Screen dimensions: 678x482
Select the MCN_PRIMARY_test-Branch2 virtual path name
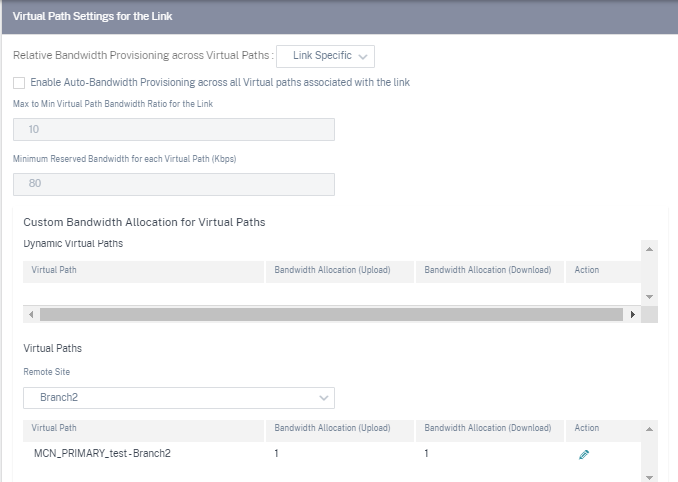pos(102,453)
